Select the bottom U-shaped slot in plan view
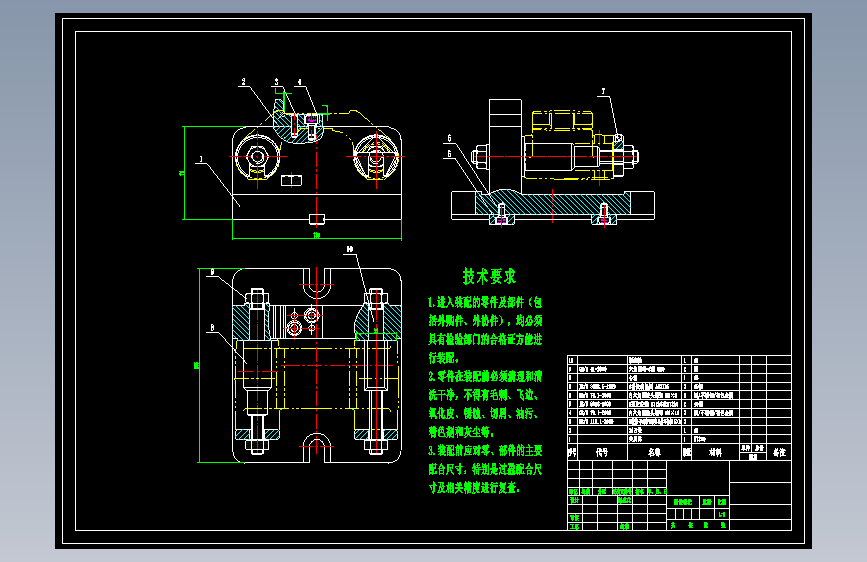The height and width of the screenshot is (562, 867). [x=317, y=448]
